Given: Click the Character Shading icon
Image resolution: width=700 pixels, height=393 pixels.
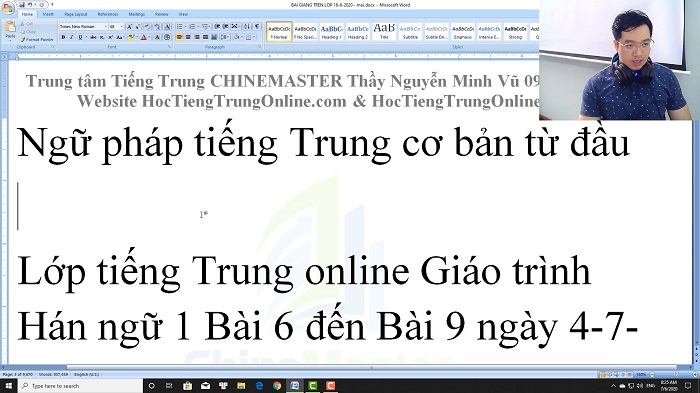Looking at the screenshot, I should (x=158, y=38).
